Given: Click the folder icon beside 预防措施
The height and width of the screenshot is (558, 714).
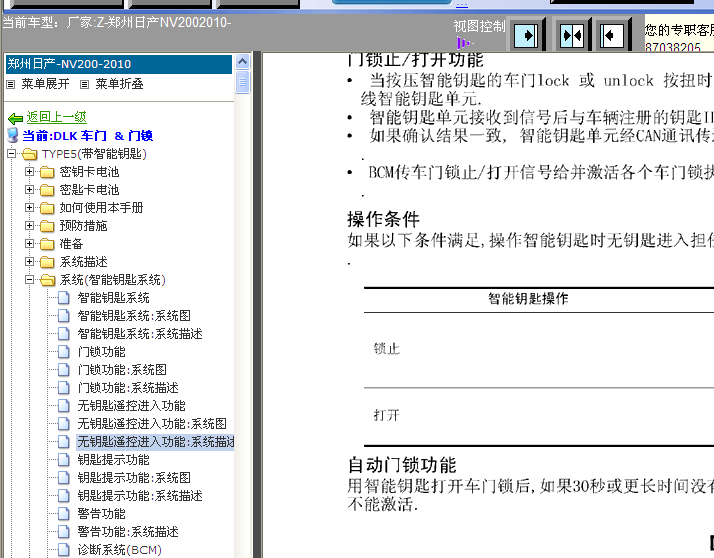Looking at the screenshot, I should 47,226.
